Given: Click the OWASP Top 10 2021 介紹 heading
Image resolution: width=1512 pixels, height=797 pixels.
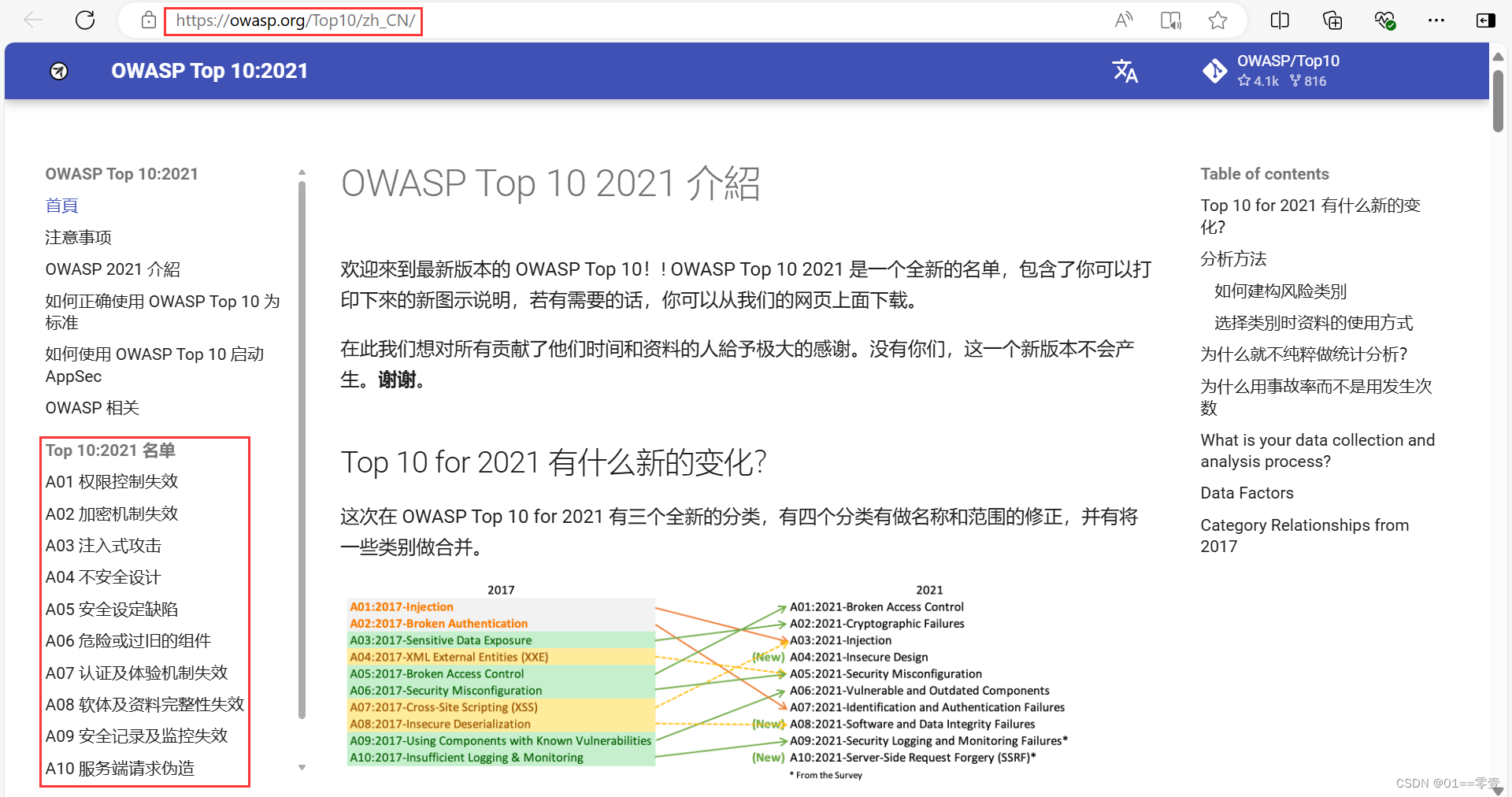Looking at the screenshot, I should 550,183.
